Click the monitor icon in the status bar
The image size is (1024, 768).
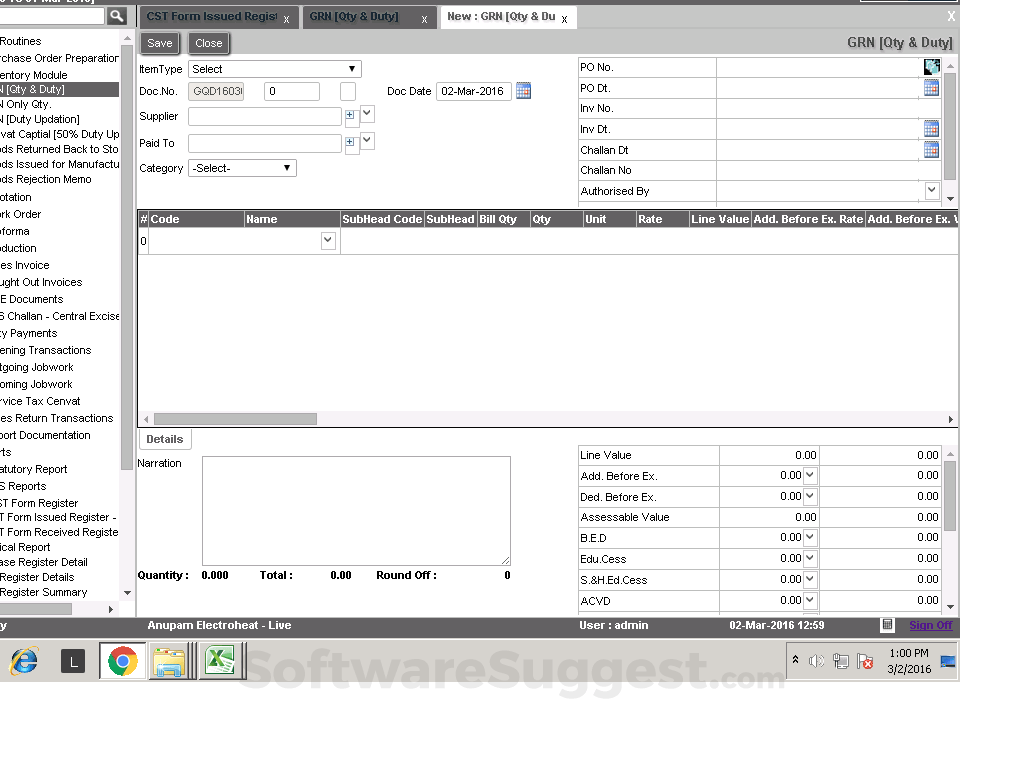coord(886,624)
